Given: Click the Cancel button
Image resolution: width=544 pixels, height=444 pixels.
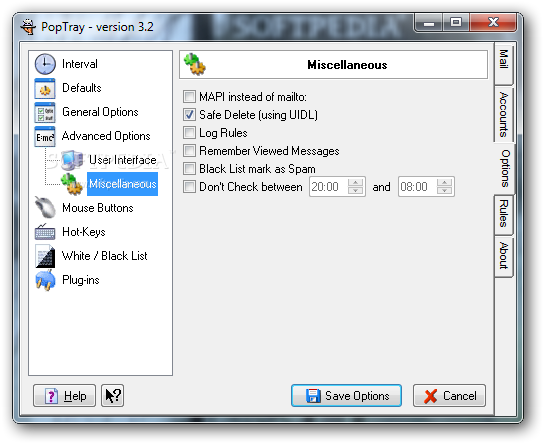Looking at the screenshot, I should tap(449, 395).
